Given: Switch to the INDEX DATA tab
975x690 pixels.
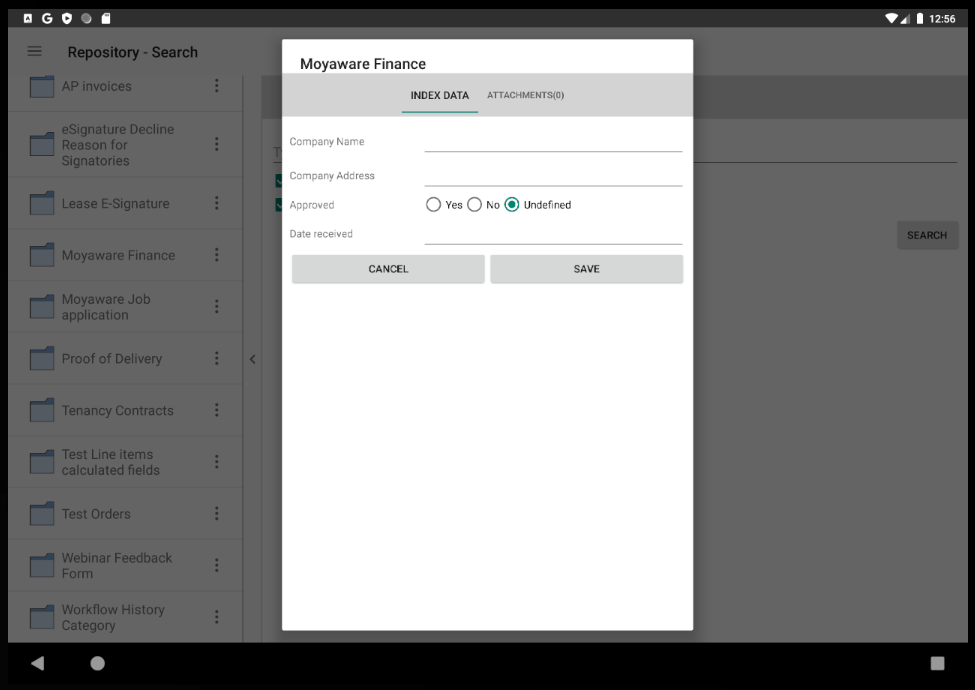Looking at the screenshot, I should click(x=440, y=95).
